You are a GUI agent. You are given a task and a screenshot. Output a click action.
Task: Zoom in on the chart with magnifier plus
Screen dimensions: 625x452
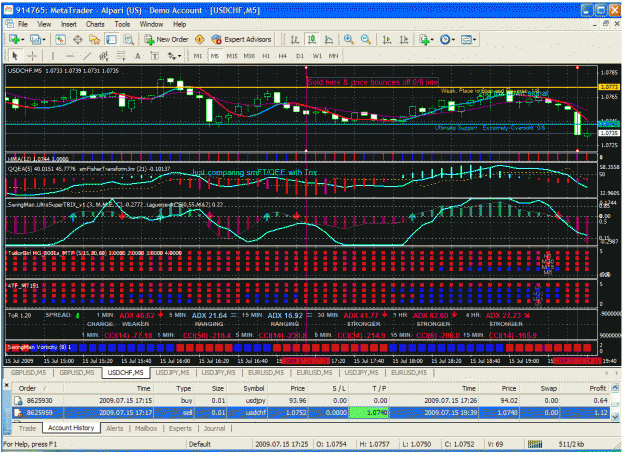(349, 39)
